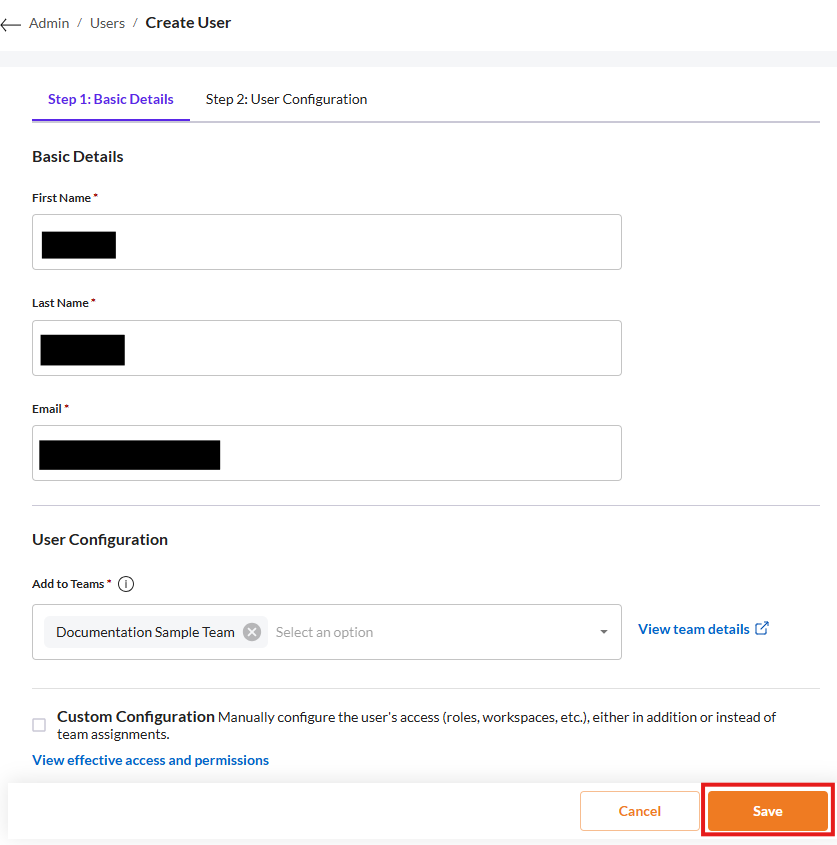Click the back arrow next to Admin
Image resolution: width=837 pixels, height=845 pixels.
coord(10,24)
